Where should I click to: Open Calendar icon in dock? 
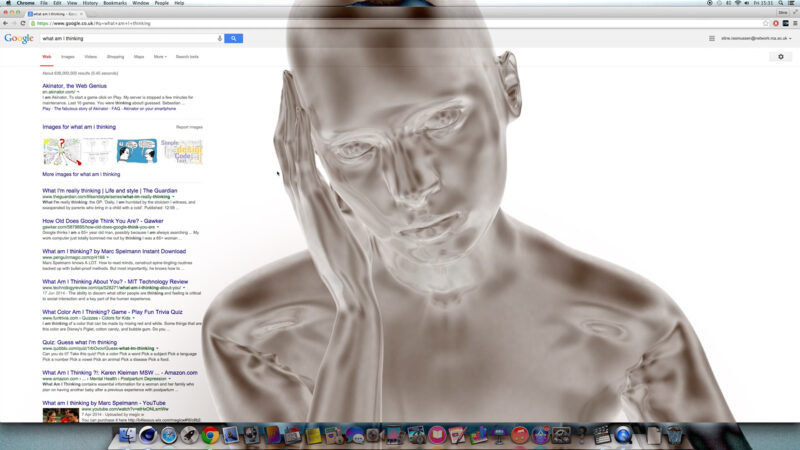(293, 435)
